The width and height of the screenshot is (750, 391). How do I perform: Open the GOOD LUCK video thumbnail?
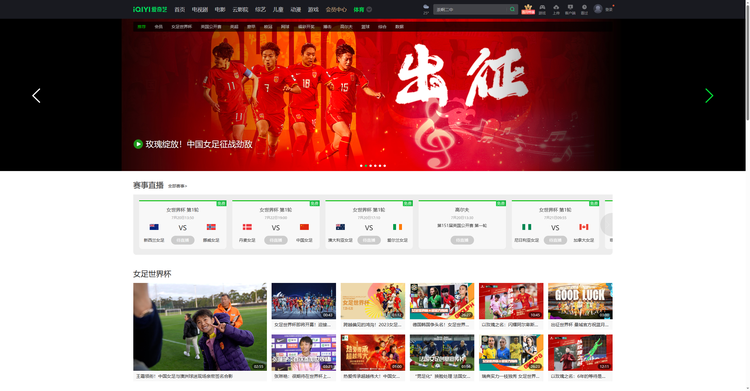point(580,301)
